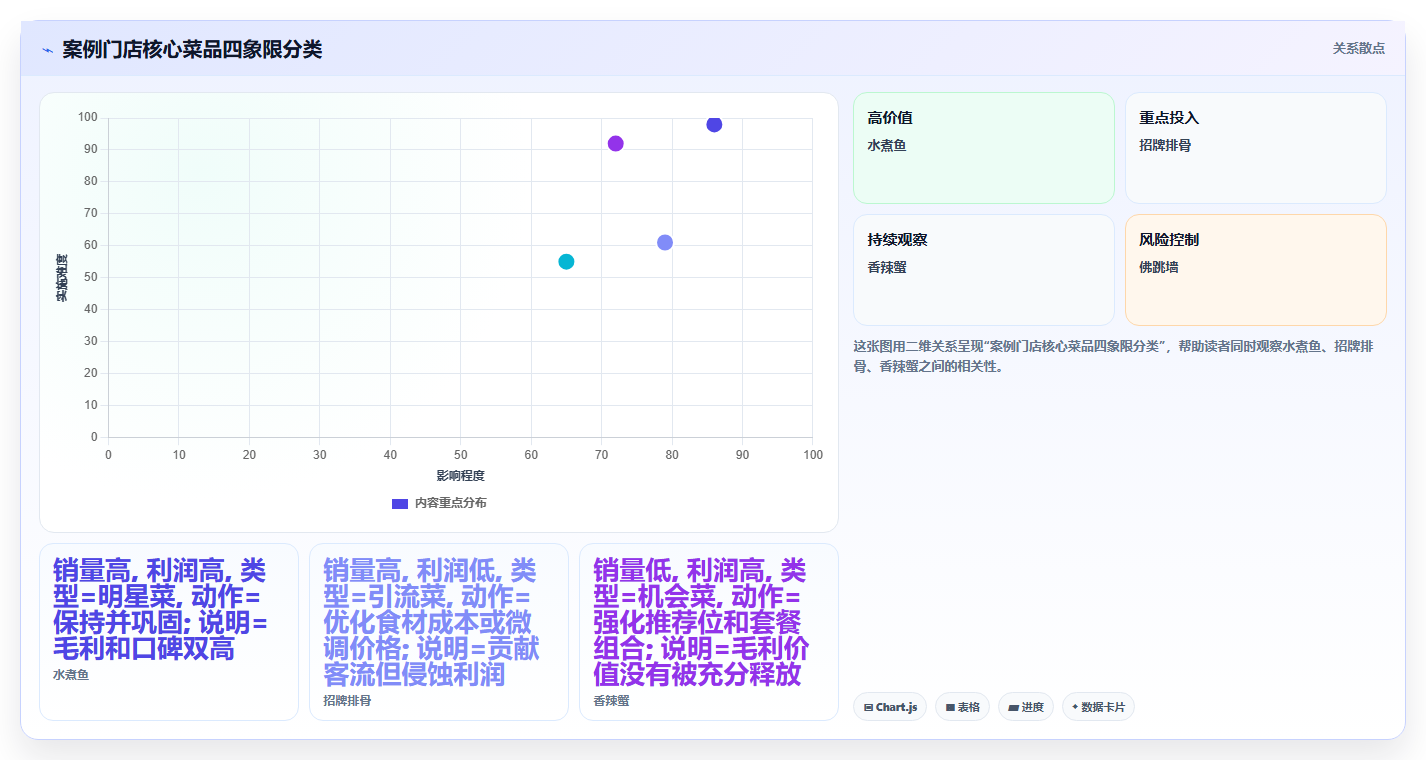The width and height of the screenshot is (1426, 760).
Task: Open the 持续观察 quadrant card
Action: coord(983,270)
